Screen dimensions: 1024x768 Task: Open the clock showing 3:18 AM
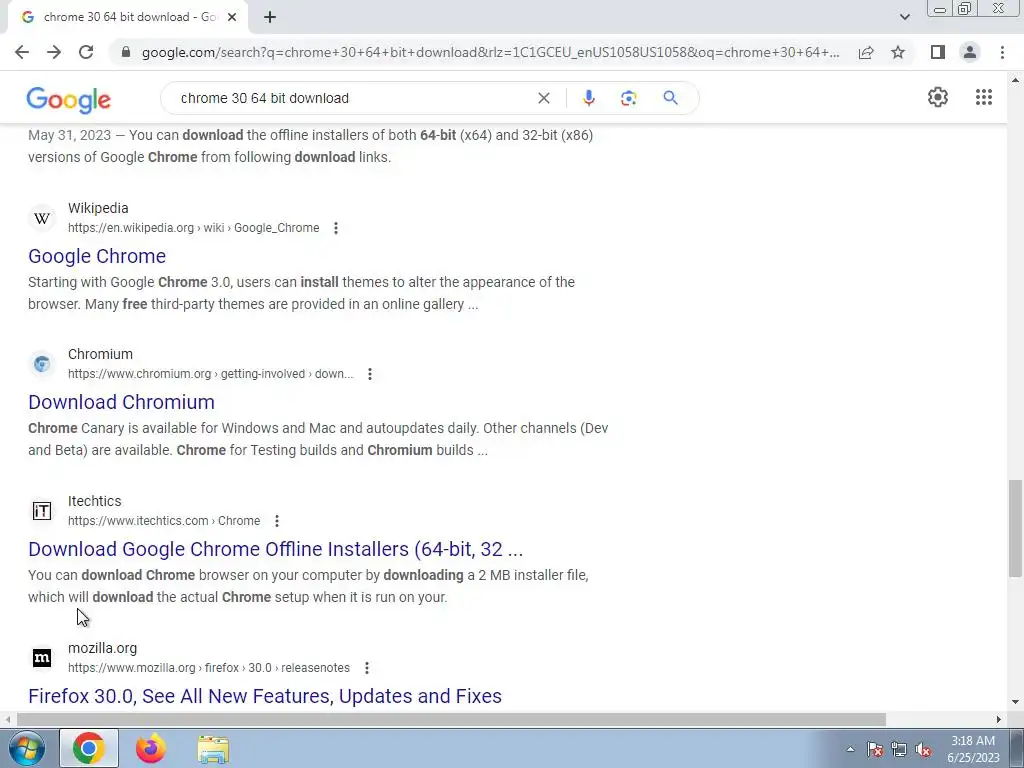pos(973,749)
